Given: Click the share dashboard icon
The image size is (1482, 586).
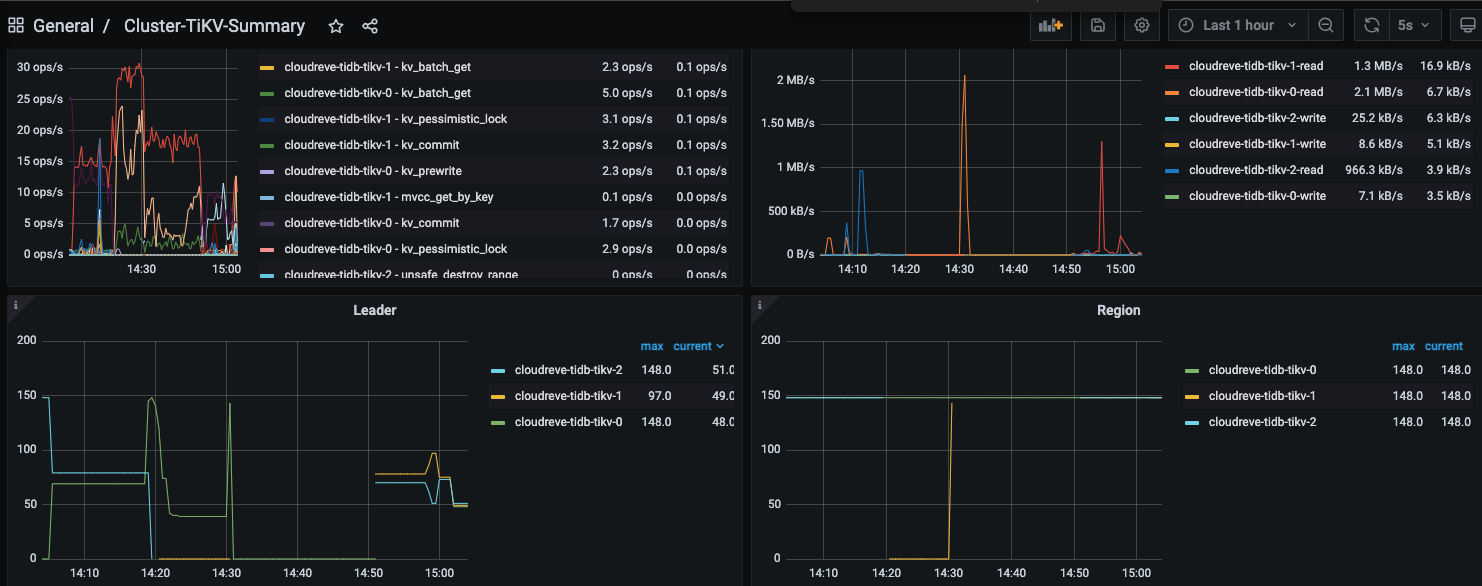Looking at the screenshot, I should [370, 26].
